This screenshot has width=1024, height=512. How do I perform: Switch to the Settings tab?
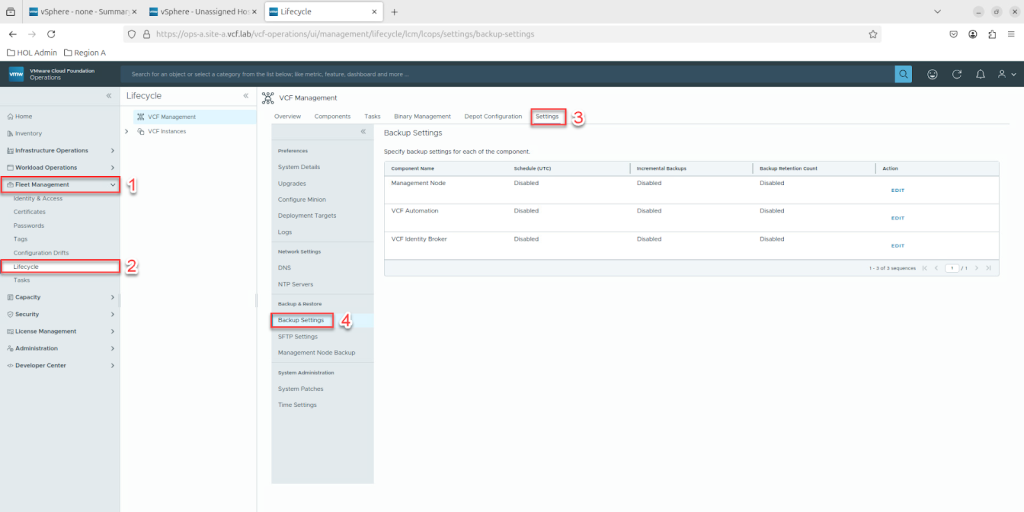[x=547, y=116]
